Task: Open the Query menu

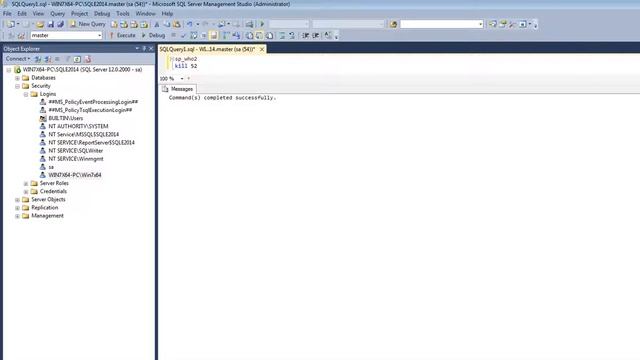Action: pos(58,13)
